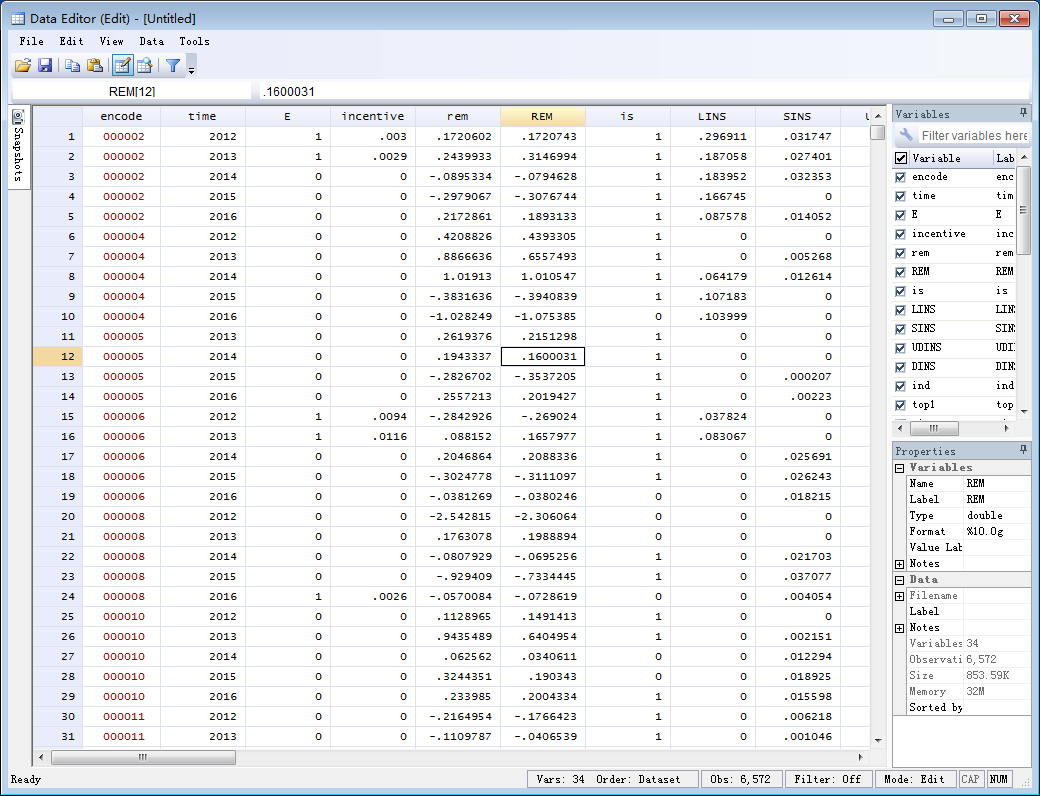The width and height of the screenshot is (1040, 796).
Task: Open the Snapshots side tab
Action: point(19,146)
